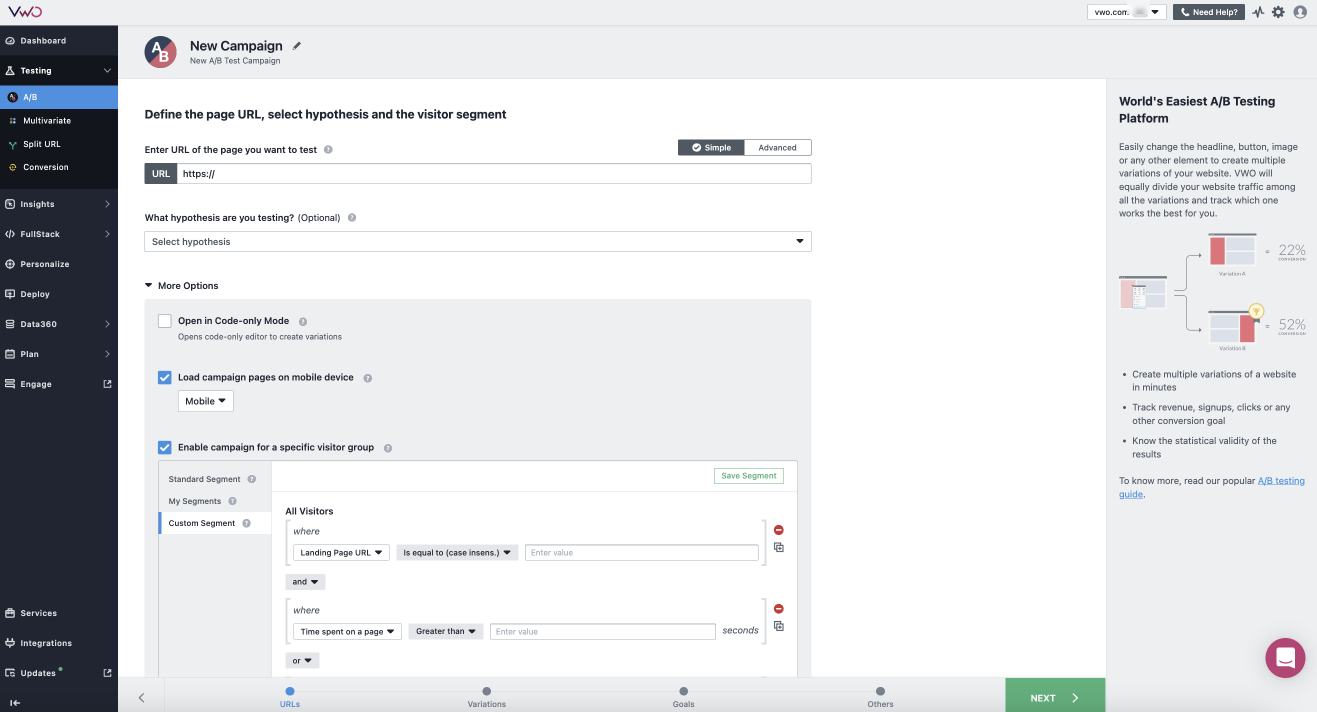
Task: Open the chat support bubble
Action: (x=1285, y=658)
